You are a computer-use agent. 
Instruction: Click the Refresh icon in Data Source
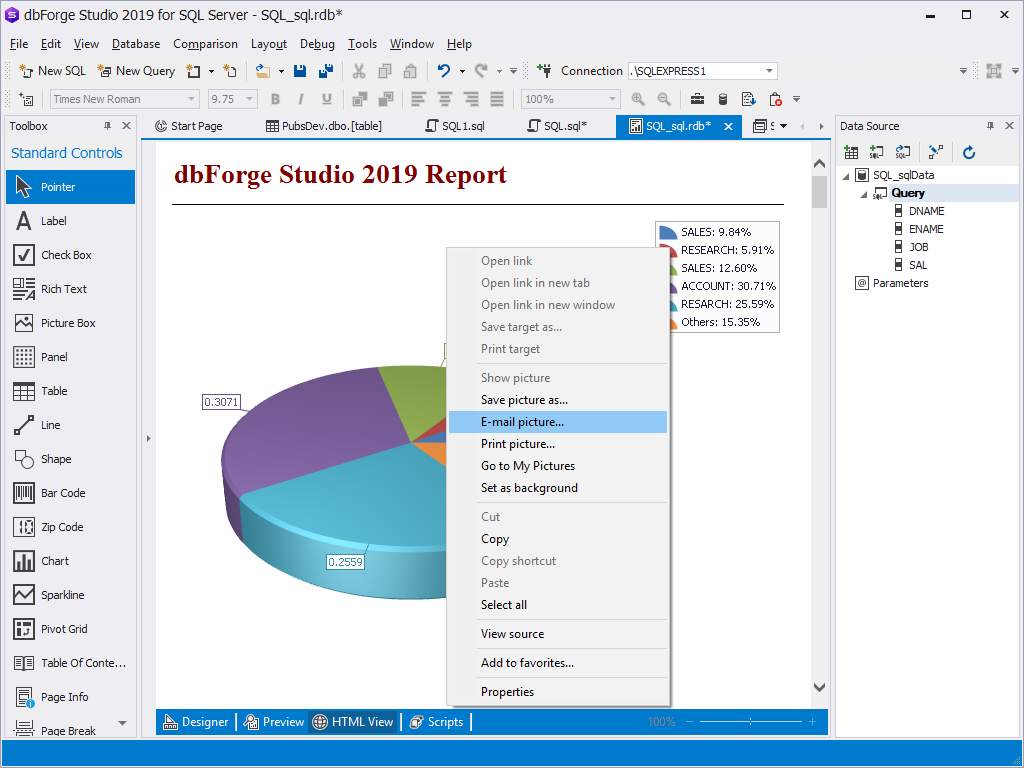(x=969, y=152)
